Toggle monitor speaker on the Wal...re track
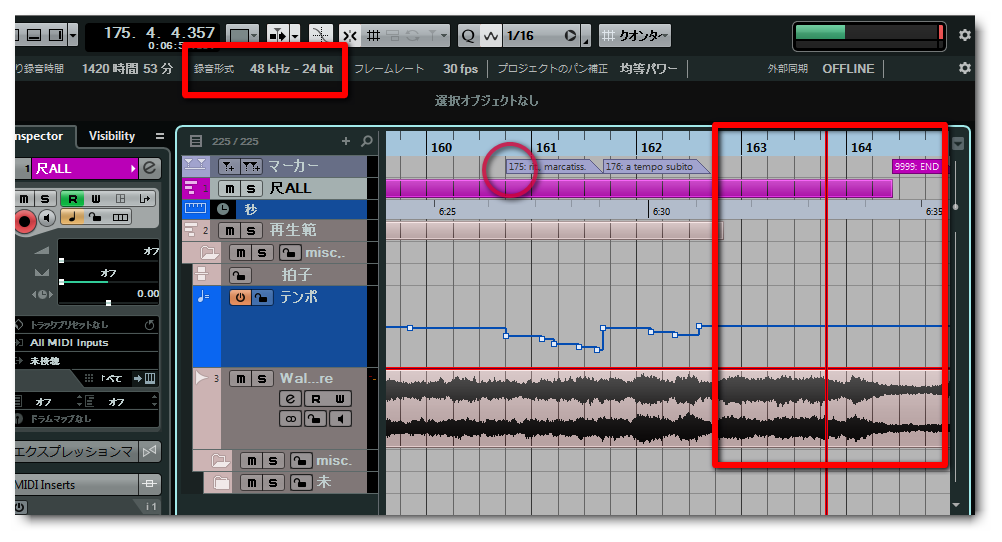 [339, 419]
